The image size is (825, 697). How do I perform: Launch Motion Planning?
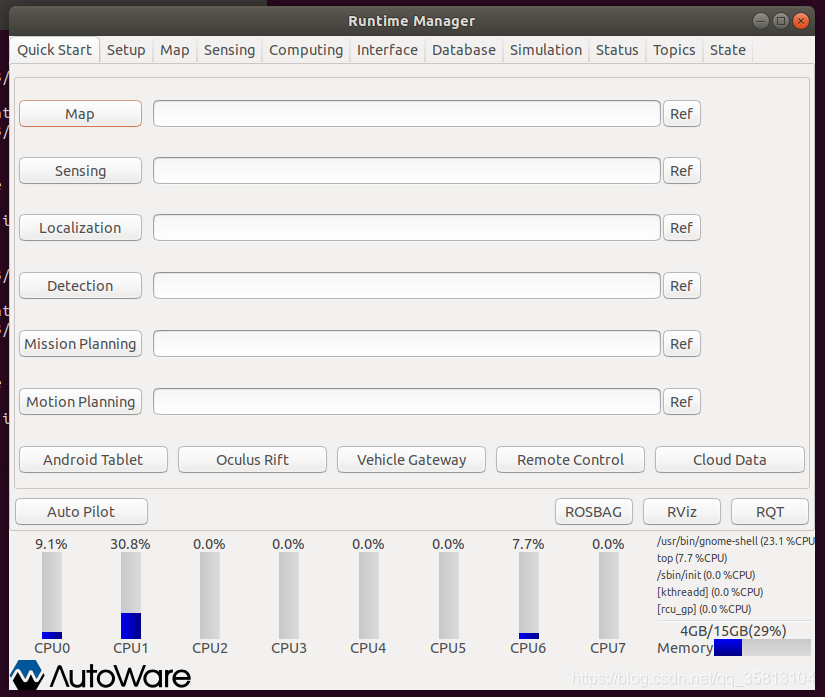81,401
